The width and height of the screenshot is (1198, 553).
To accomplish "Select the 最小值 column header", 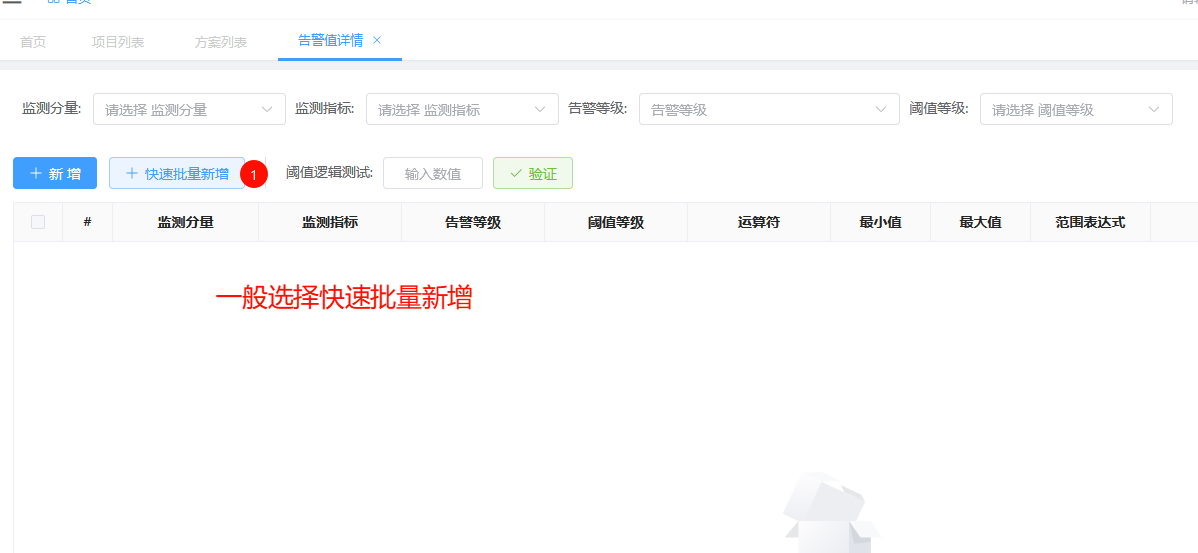I will 880,222.
